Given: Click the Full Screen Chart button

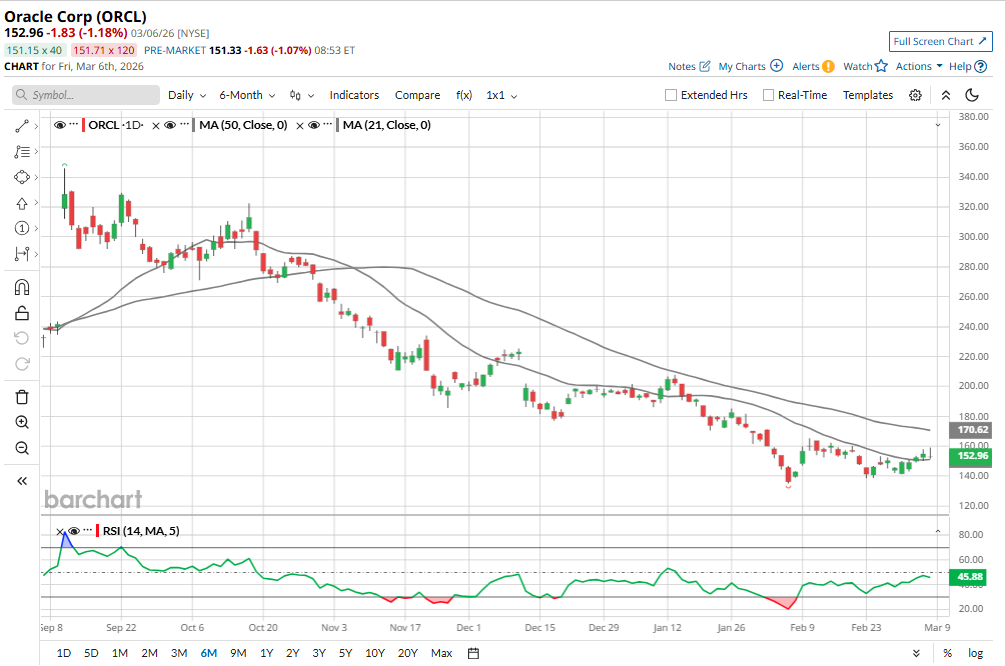Looking at the screenshot, I should pyautogui.click(x=940, y=41).
